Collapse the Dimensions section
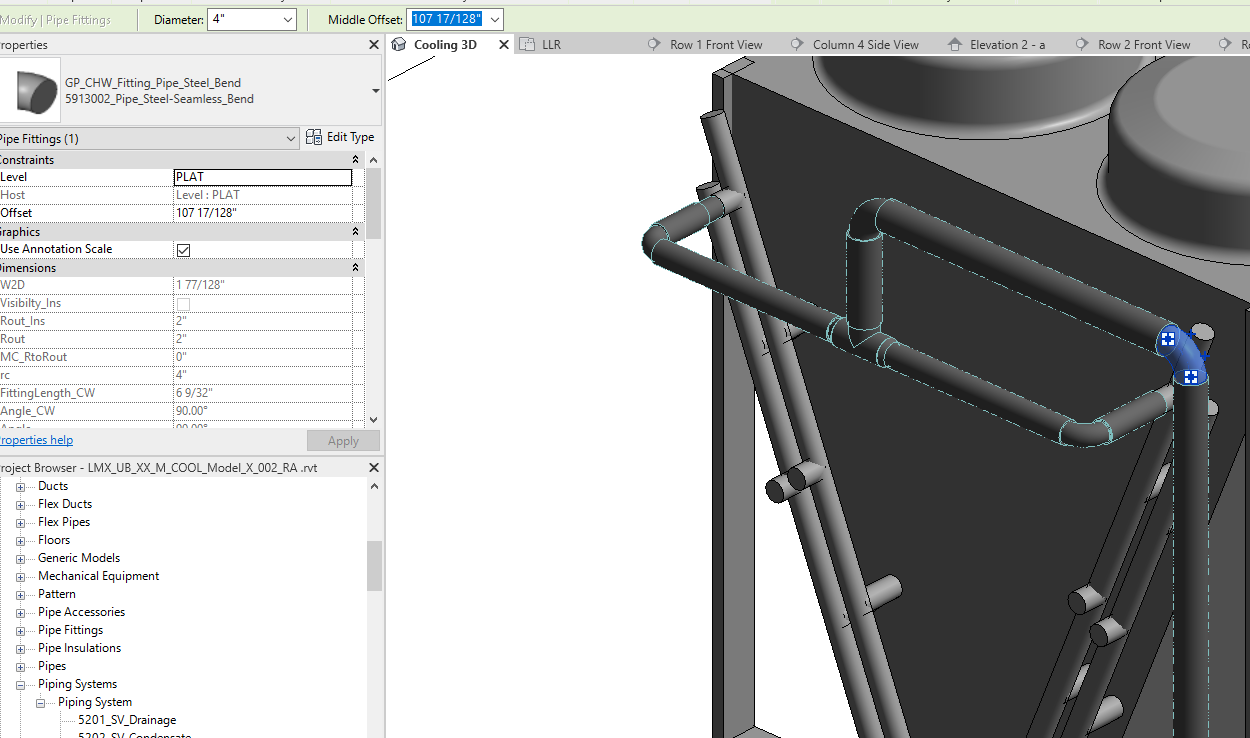 click(356, 268)
